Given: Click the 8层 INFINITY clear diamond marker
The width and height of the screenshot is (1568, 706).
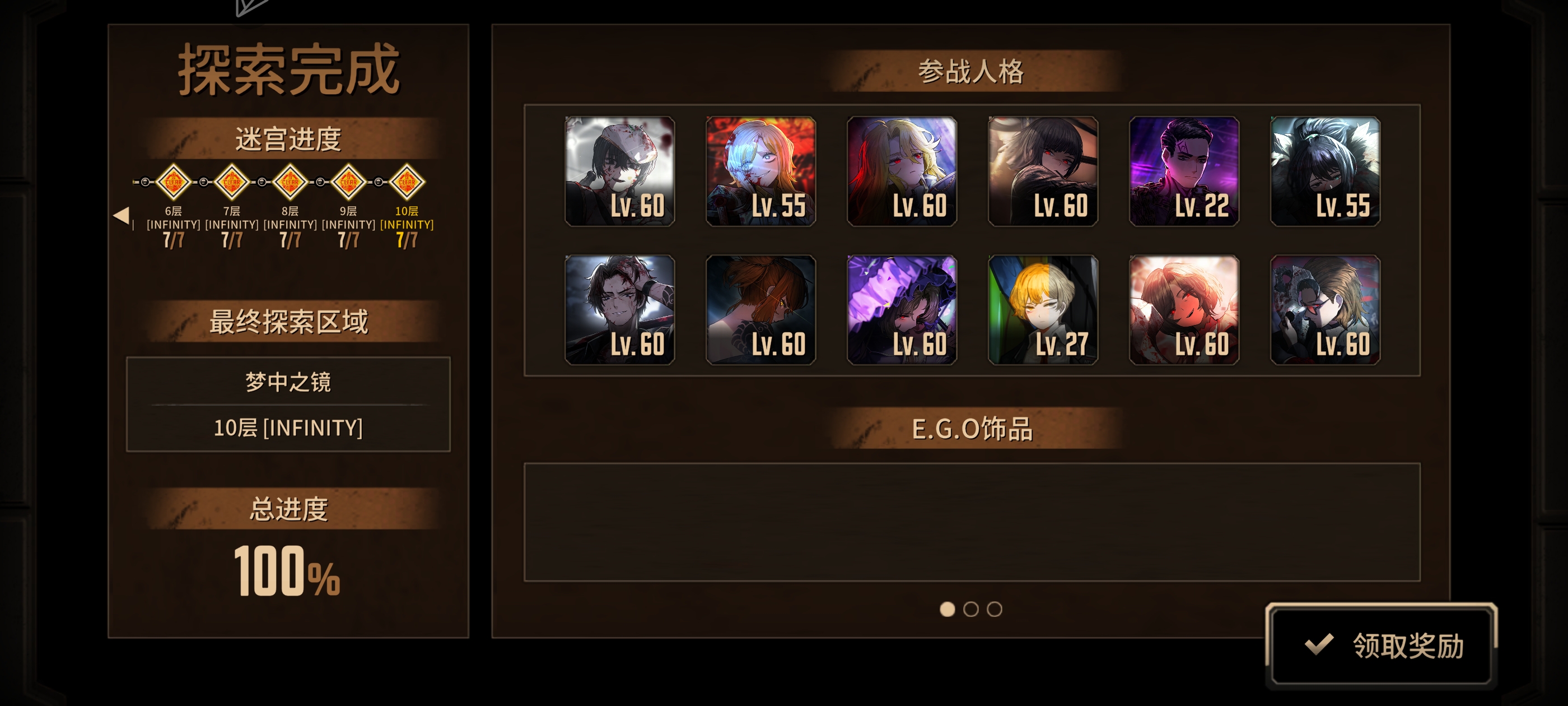Looking at the screenshot, I should click(x=290, y=182).
